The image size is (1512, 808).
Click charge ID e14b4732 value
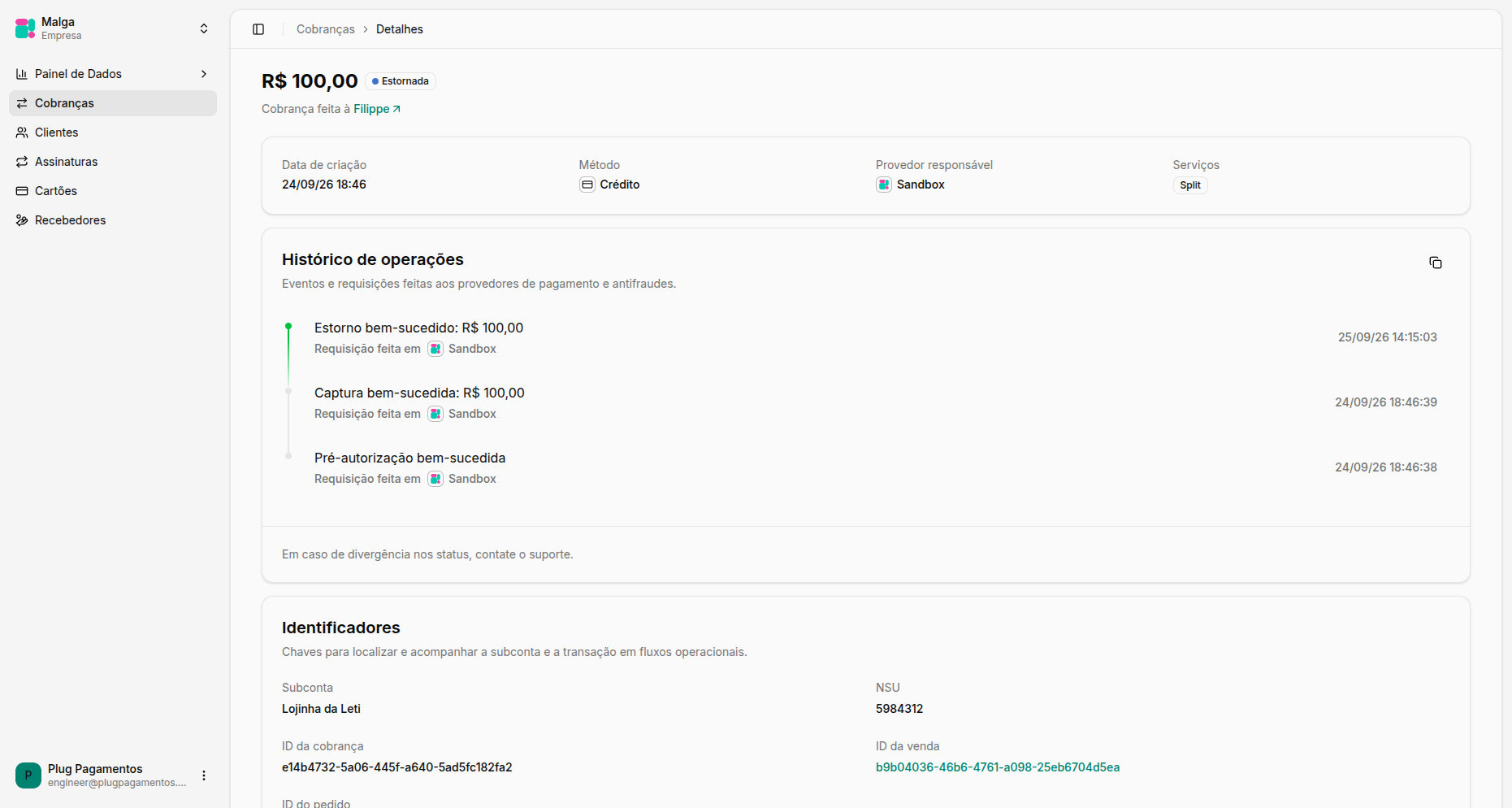pyautogui.click(x=397, y=767)
